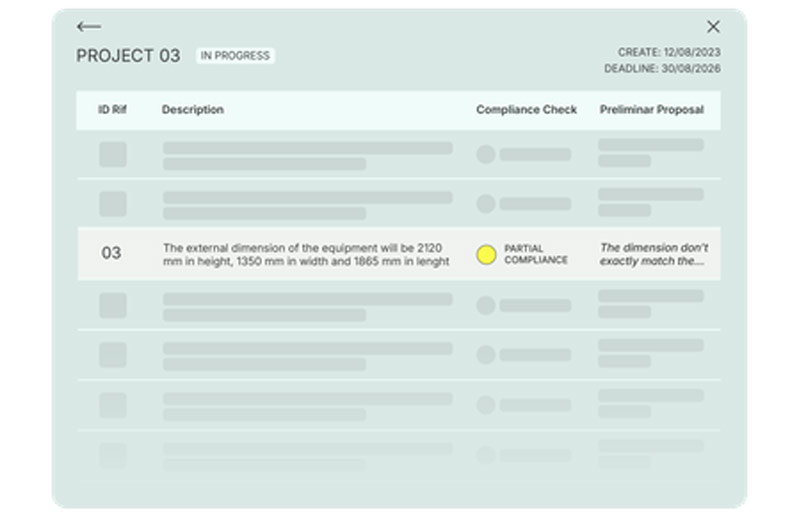The image size is (799, 517).
Task: Open the truncated "The dimension don't exactly match" proposal
Action: 654,254
